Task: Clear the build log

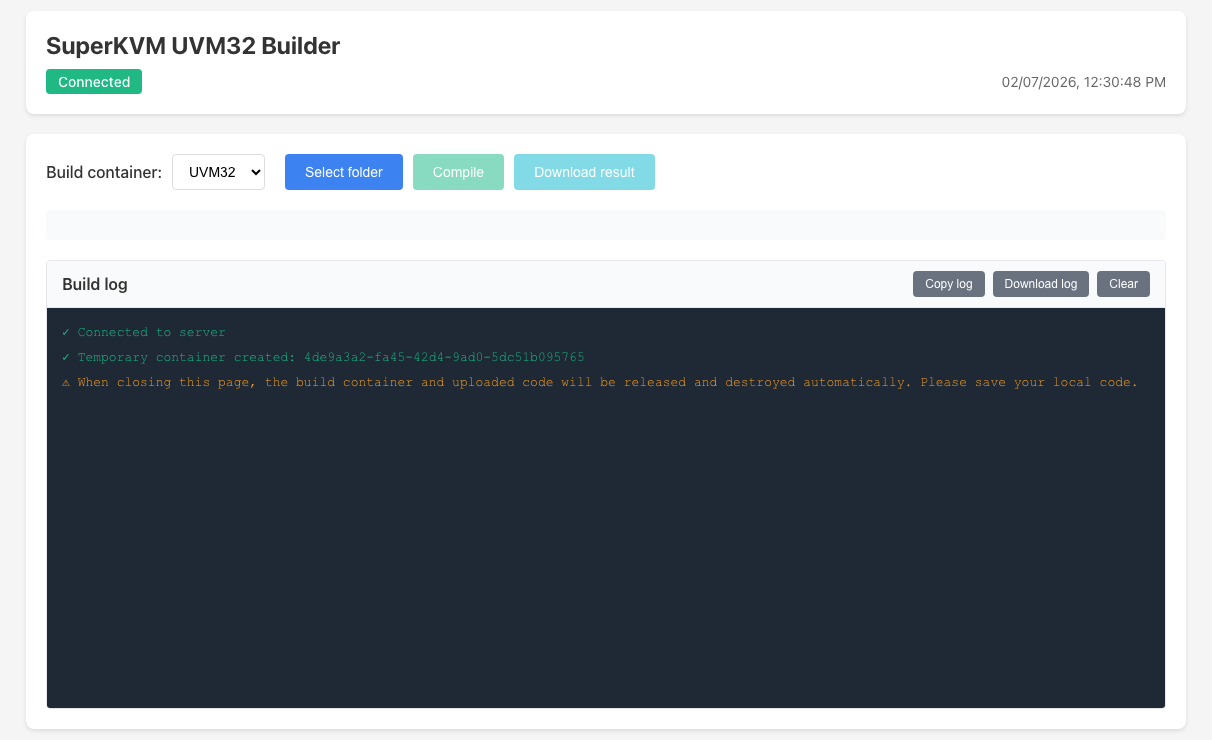Action: [x=1123, y=284]
